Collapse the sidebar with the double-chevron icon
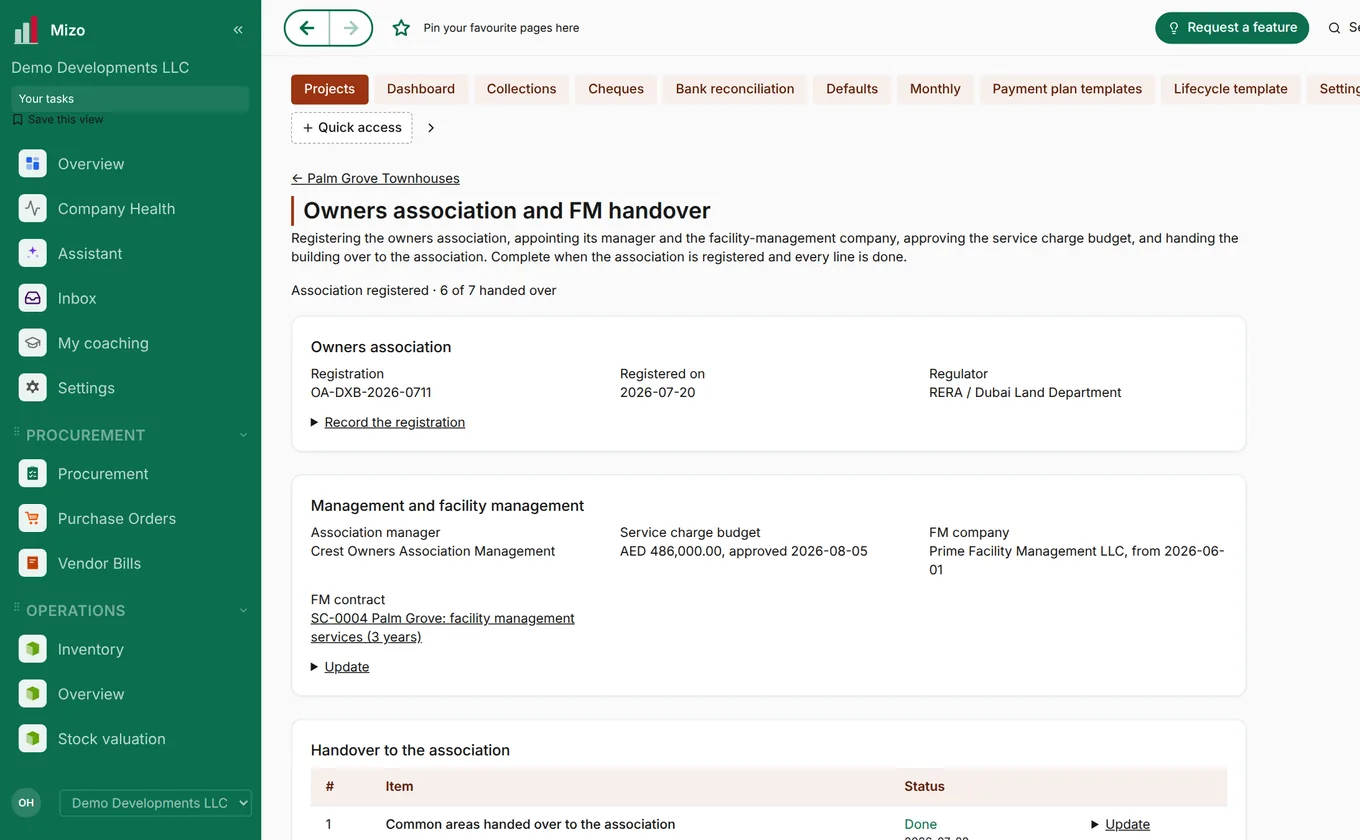The image size is (1360, 840). [x=238, y=30]
